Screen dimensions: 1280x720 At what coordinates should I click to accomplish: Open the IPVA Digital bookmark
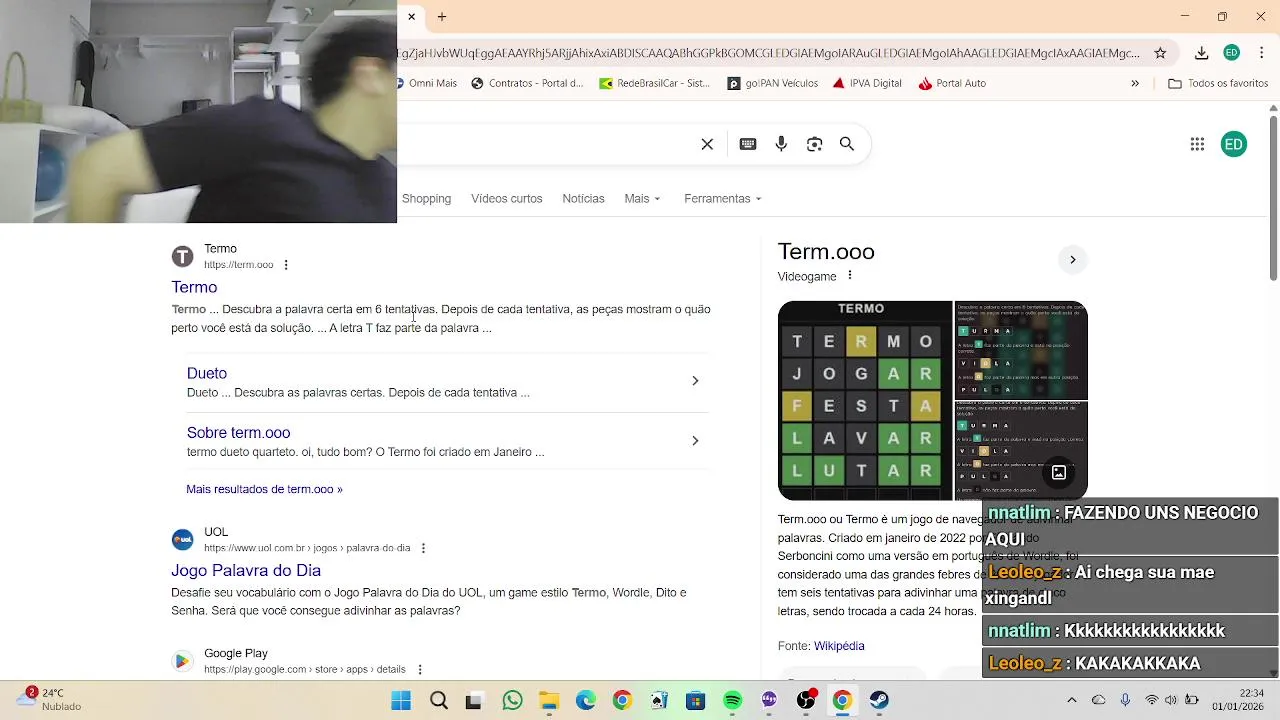click(x=867, y=83)
